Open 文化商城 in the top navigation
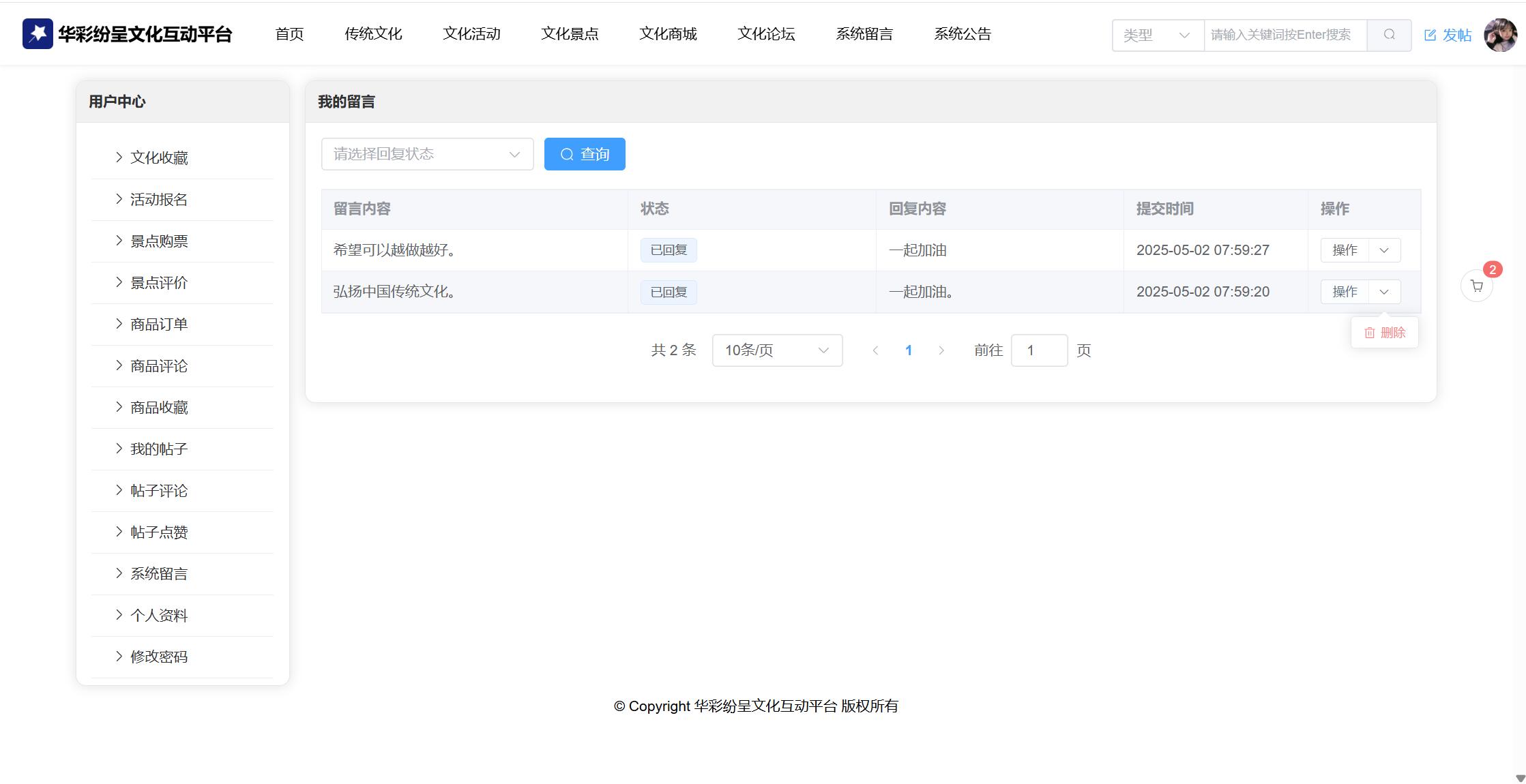The image size is (1526, 784). (668, 34)
